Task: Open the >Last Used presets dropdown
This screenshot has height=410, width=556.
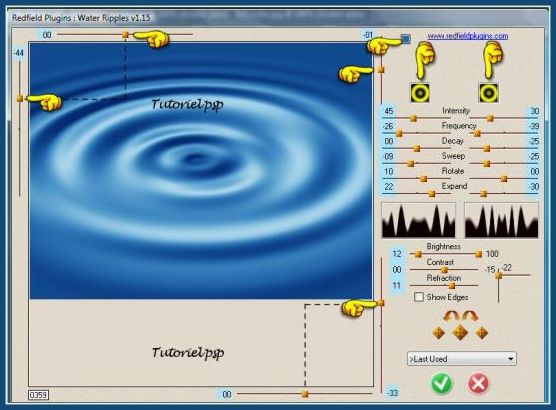Action: pyautogui.click(x=462, y=359)
